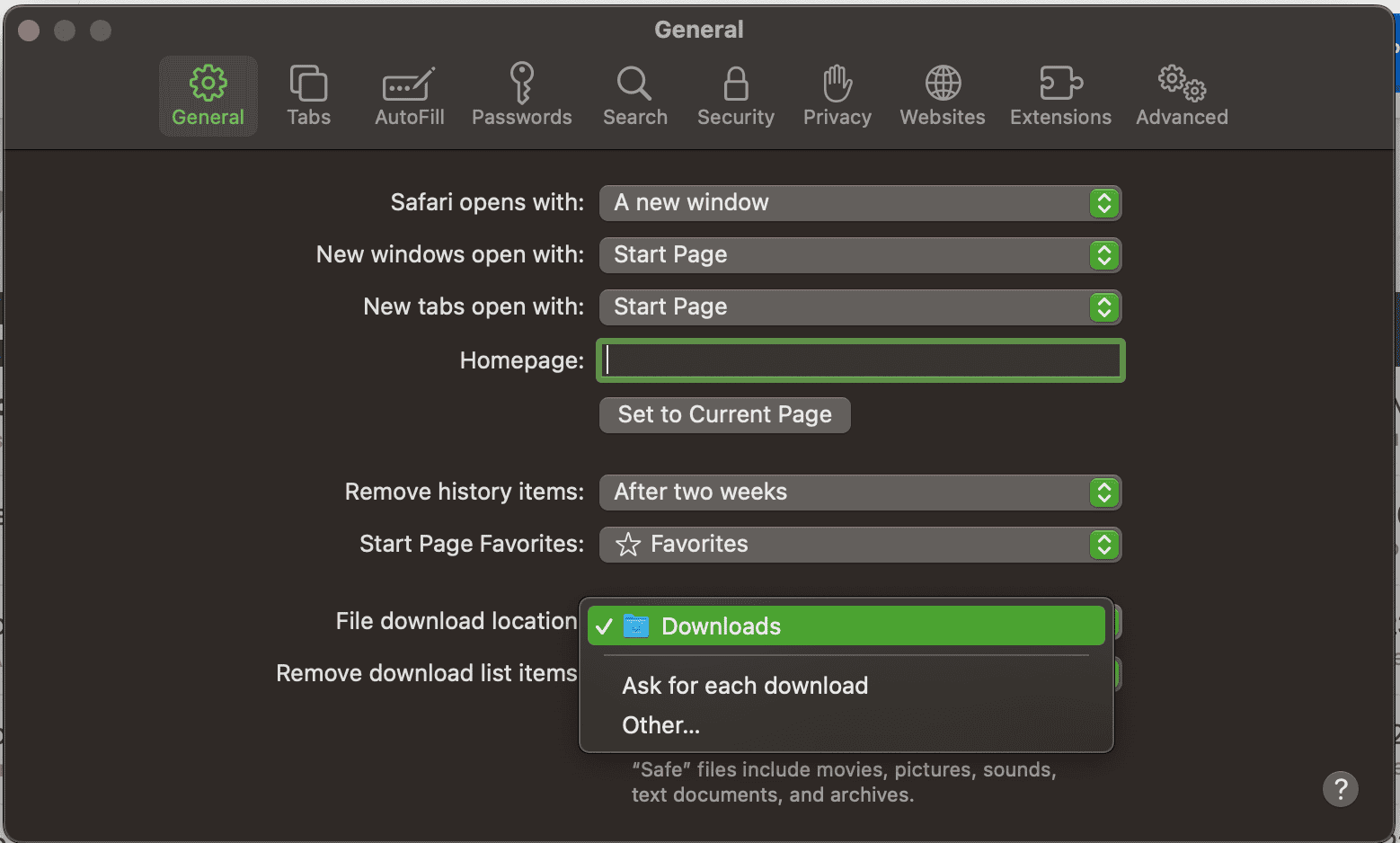Open the 'Start Page Favorites' dropdown
Screen dimensions: 1400x843
click(x=860, y=545)
